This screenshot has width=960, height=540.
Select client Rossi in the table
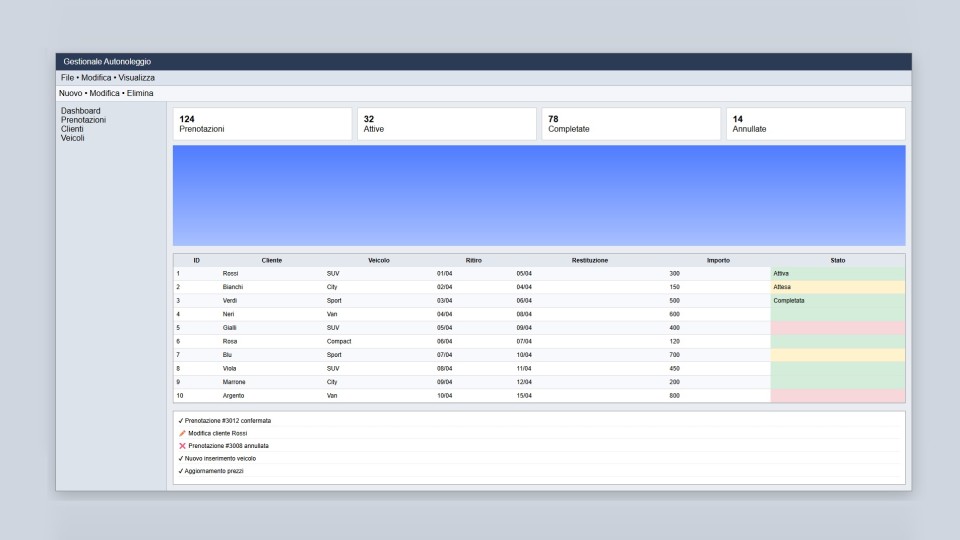pyautogui.click(x=230, y=274)
